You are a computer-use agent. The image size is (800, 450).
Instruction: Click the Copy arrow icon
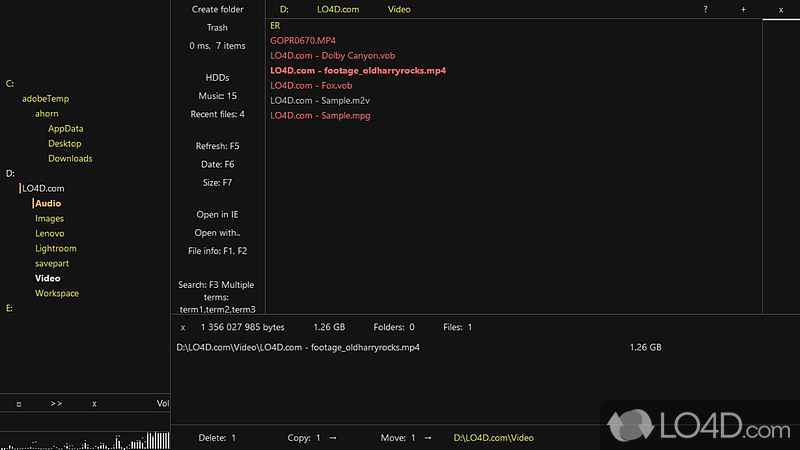tap(333, 438)
